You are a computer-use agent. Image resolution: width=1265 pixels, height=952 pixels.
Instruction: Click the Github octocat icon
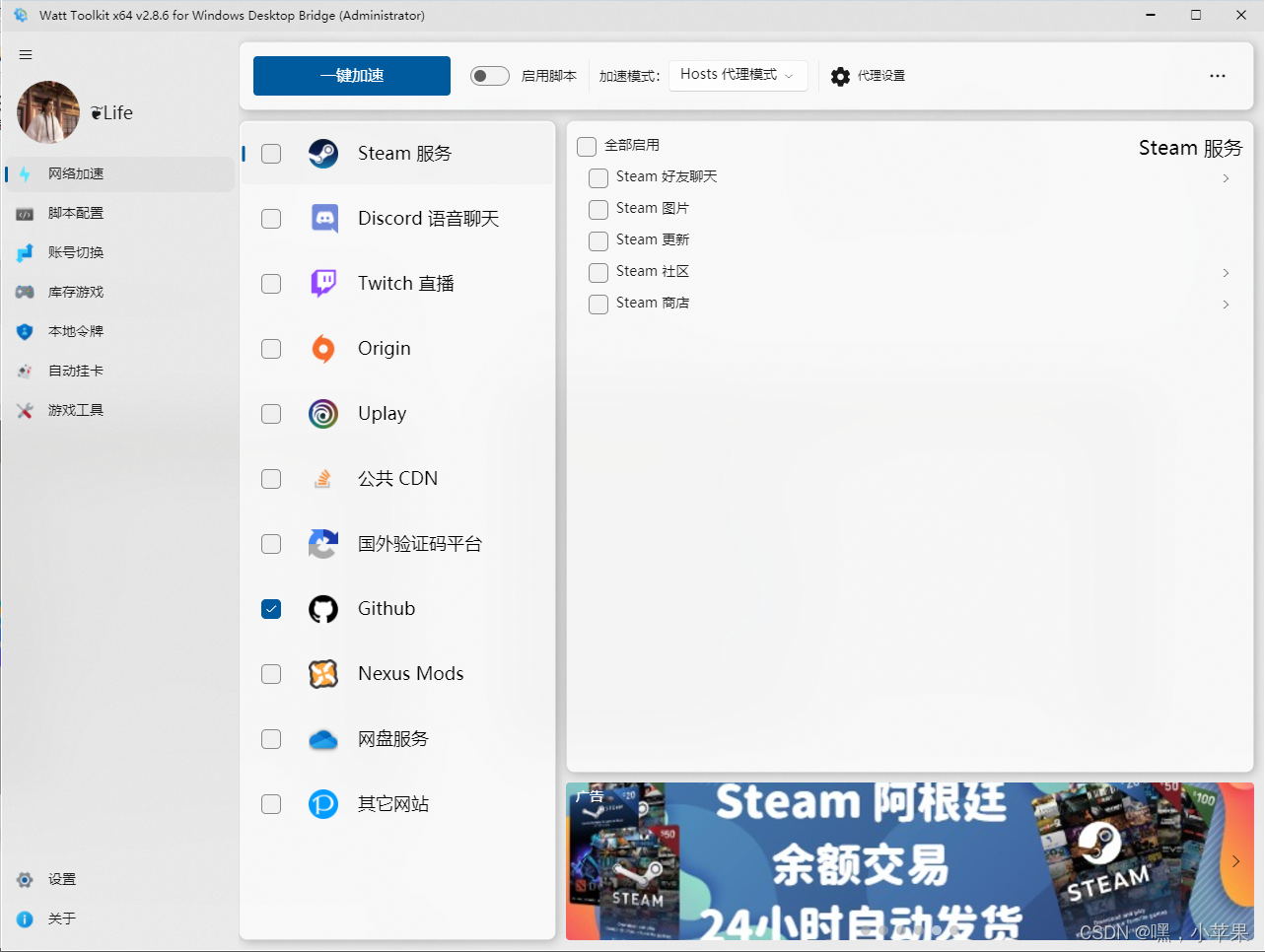[x=323, y=609]
